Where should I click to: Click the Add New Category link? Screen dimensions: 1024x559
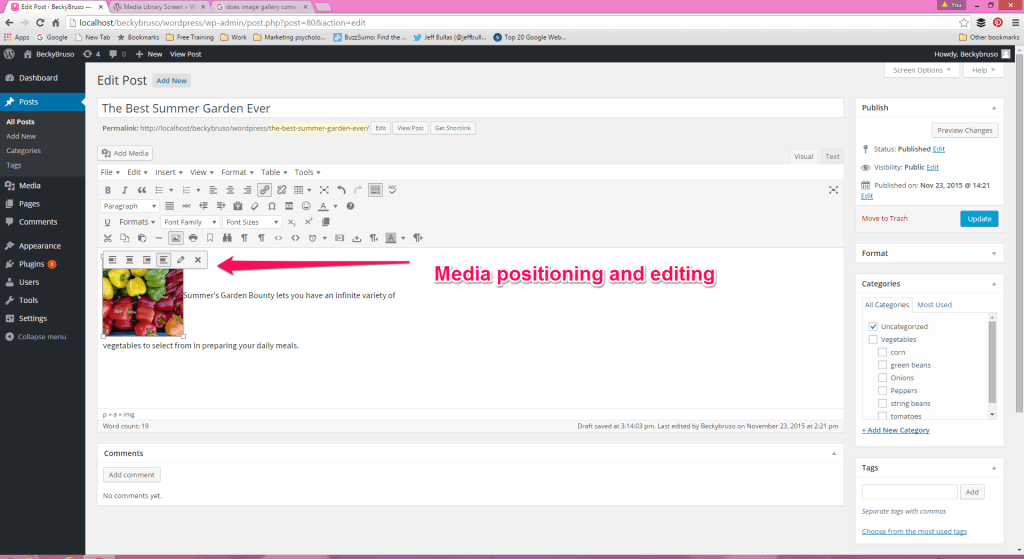895,430
